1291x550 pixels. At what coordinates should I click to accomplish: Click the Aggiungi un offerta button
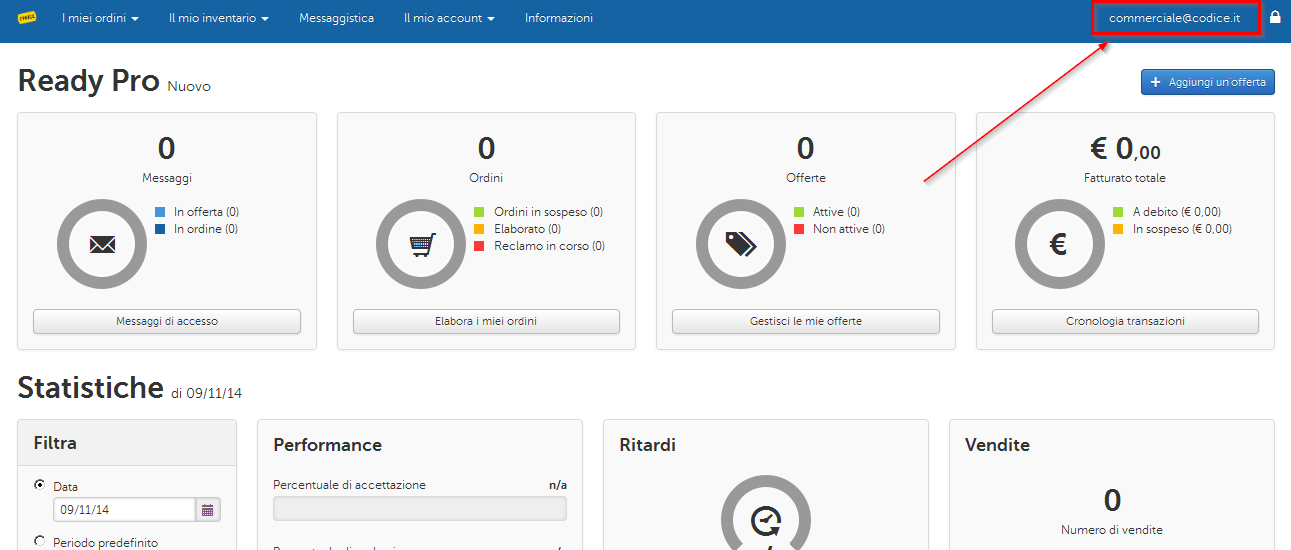(x=1208, y=82)
